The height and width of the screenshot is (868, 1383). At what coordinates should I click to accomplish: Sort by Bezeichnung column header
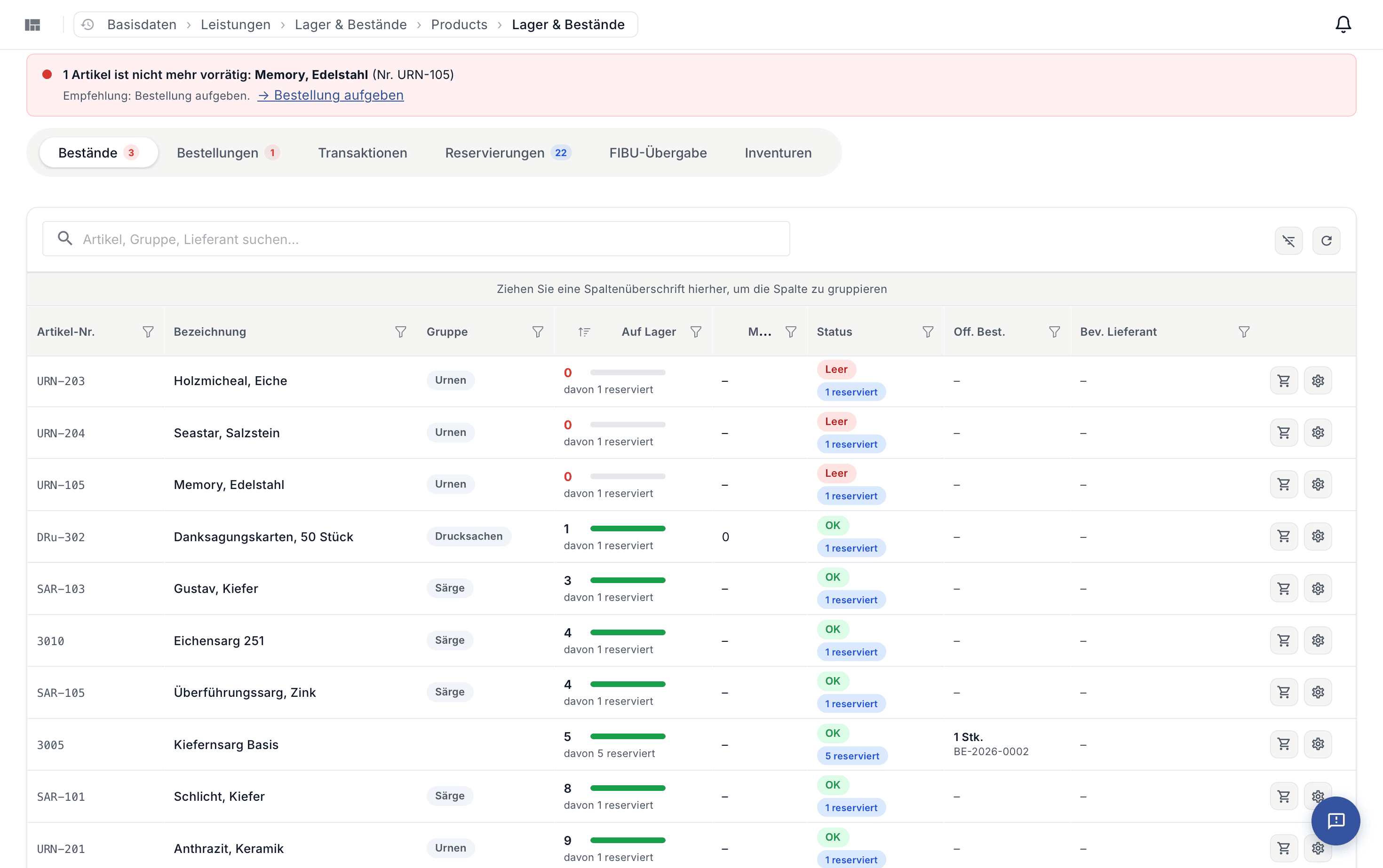pyautogui.click(x=210, y=332)
